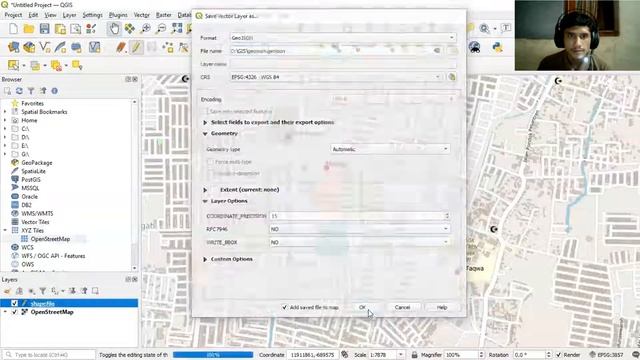Click the Current Edits pencil icon
Screen dimensions: 640x360
pos(121,47)
